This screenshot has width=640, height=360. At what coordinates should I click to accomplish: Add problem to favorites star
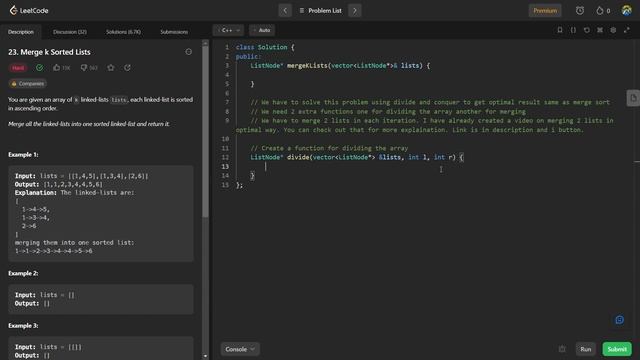(x=111, y=68)
